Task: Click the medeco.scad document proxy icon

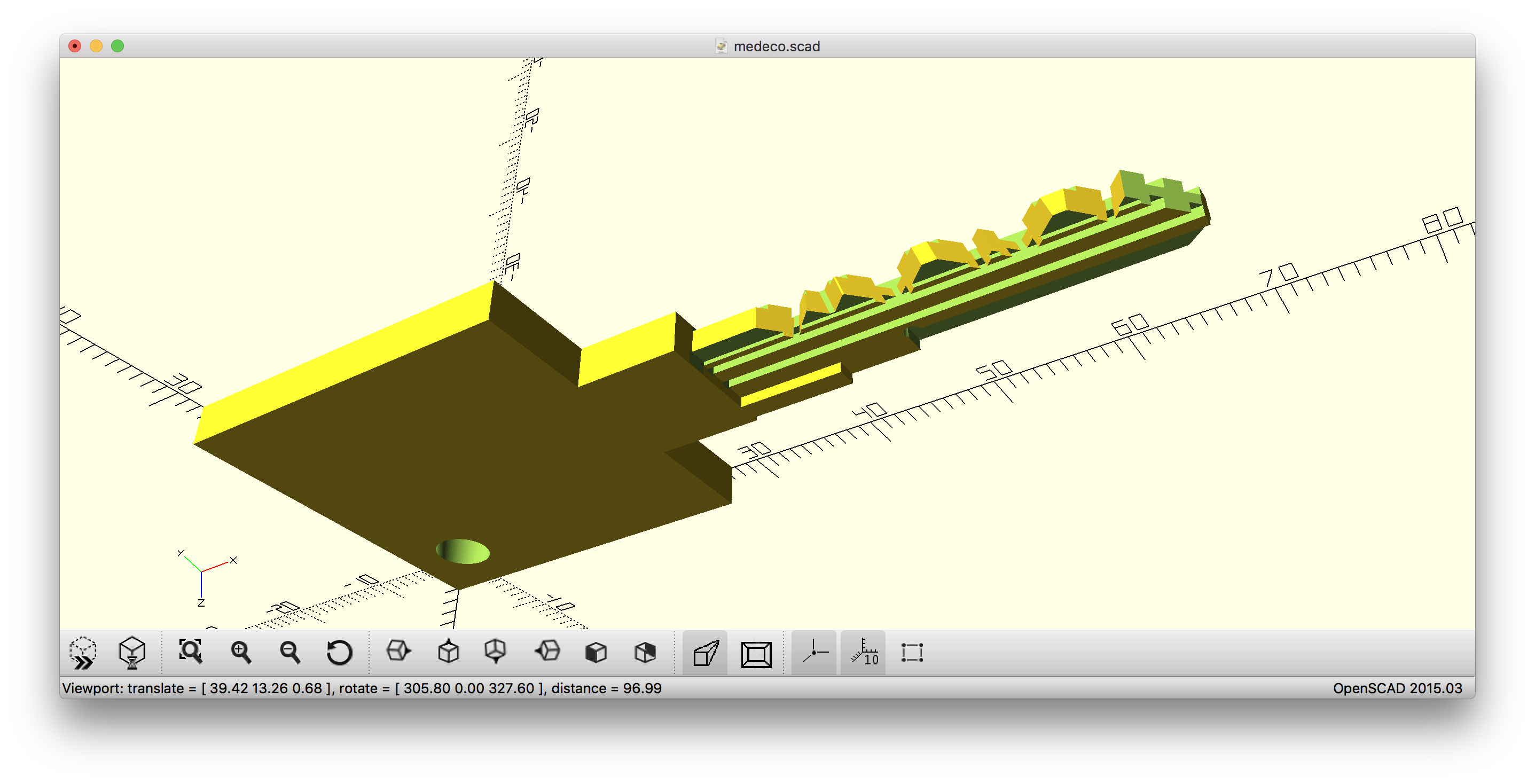Action: tap(721, 46)
